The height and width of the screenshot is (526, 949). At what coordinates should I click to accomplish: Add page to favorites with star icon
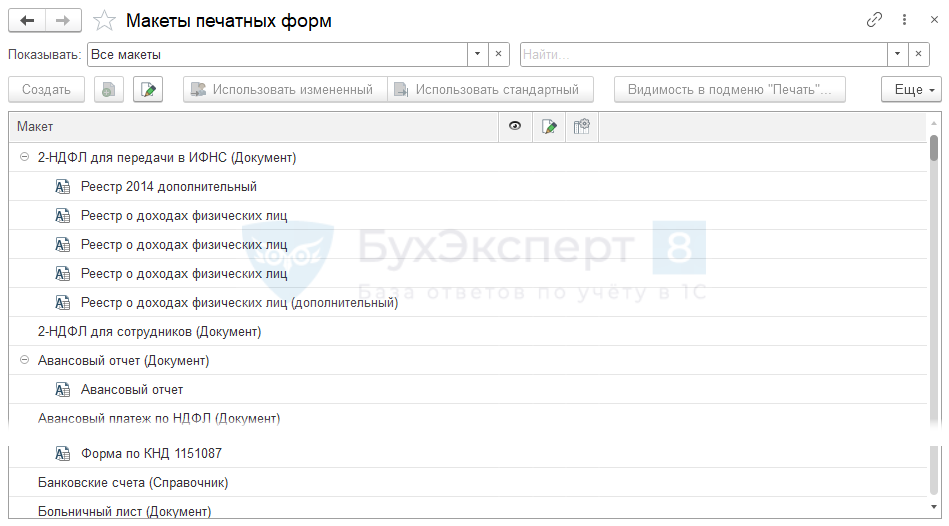[103, 21]
